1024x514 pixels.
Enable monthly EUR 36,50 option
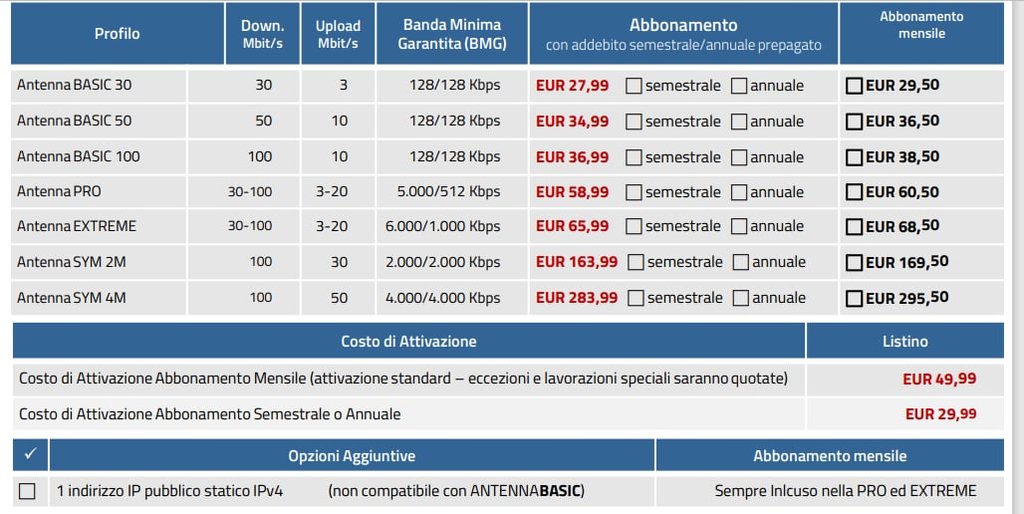click(x=854, y=122)
